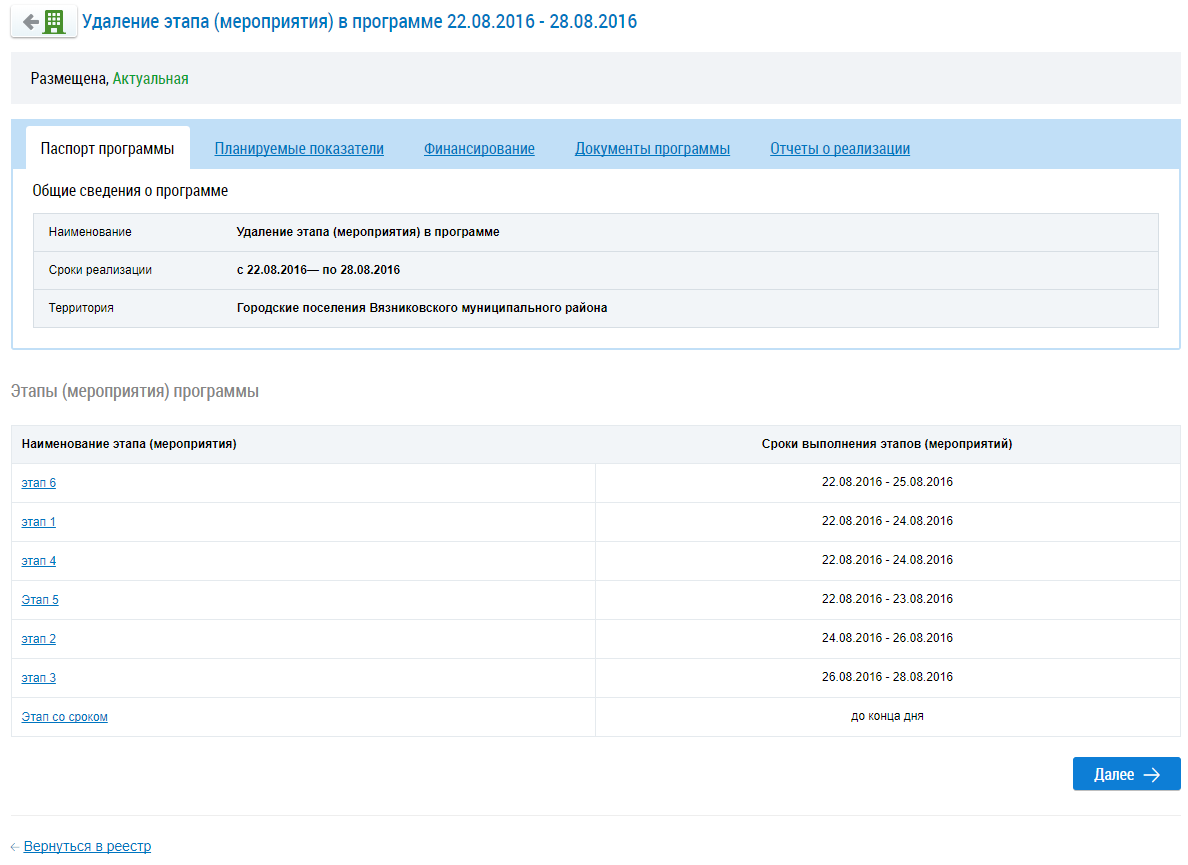
Task: Open the этап 1 link
Action: click(x=39, y=522)
